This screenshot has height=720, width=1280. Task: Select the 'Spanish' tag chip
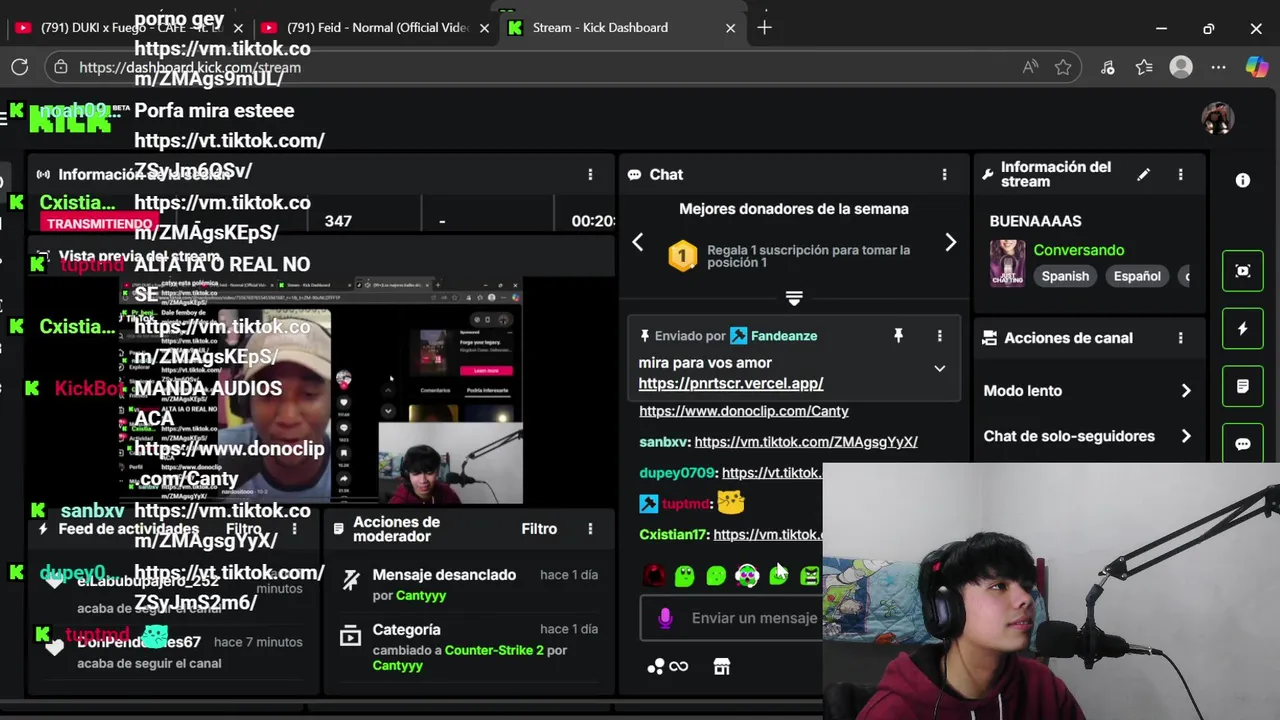pyautogui.click(x=1065, y=276)
